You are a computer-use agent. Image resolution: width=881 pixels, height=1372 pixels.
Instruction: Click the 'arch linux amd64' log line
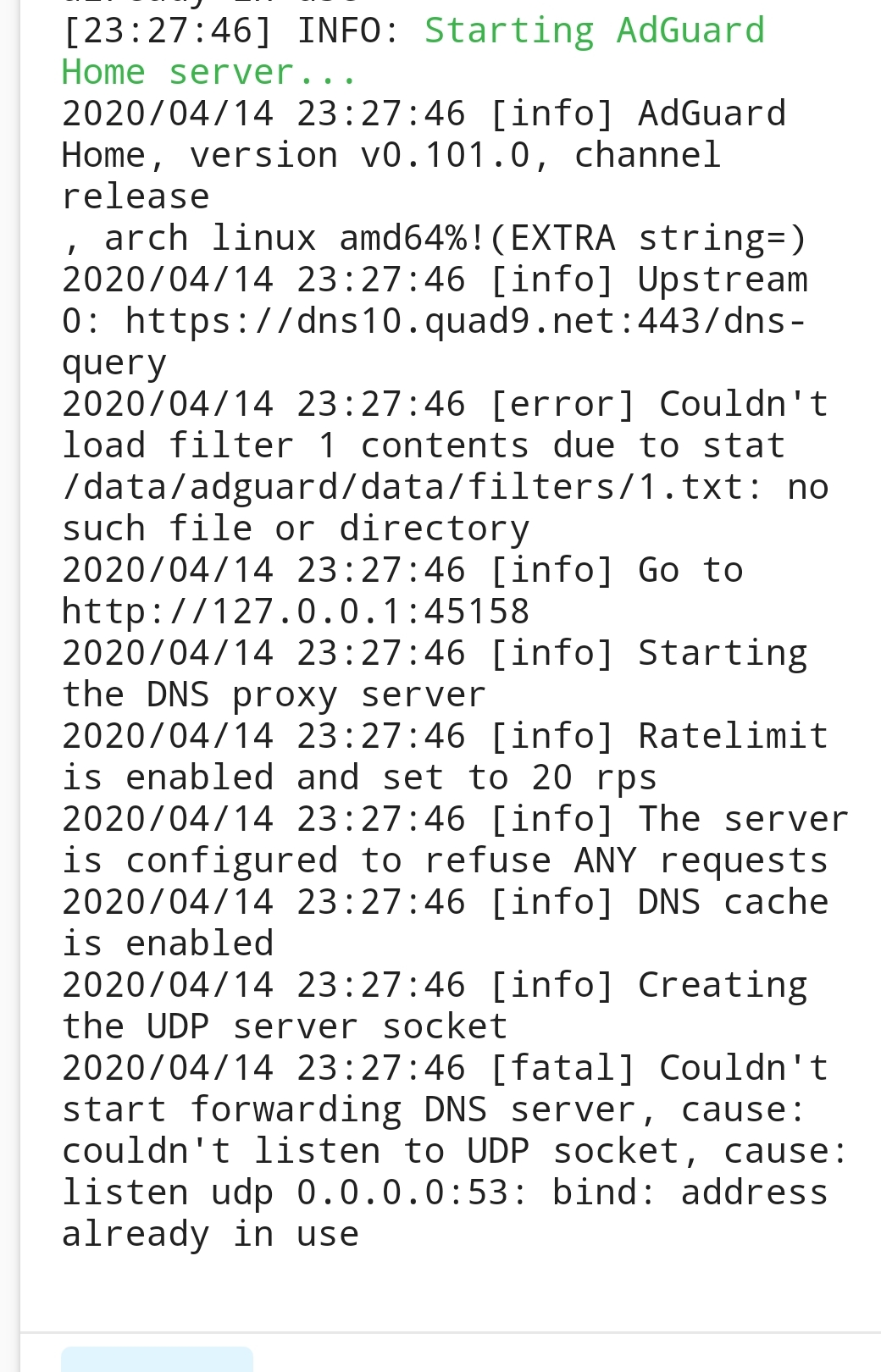[x=435, y=238]
